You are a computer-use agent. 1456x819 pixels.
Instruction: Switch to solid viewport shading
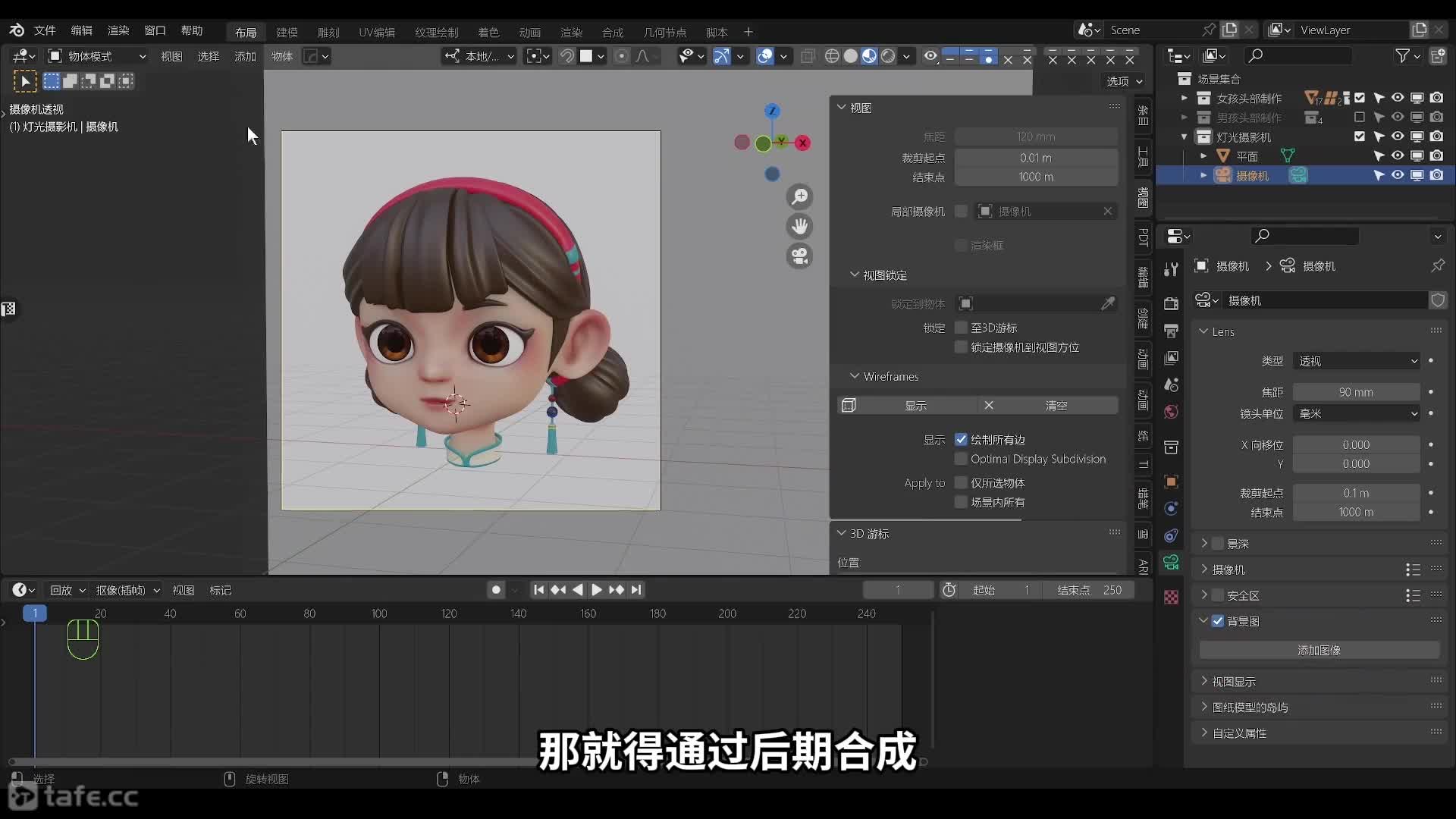pyautogui.click(x=851, y=56)
